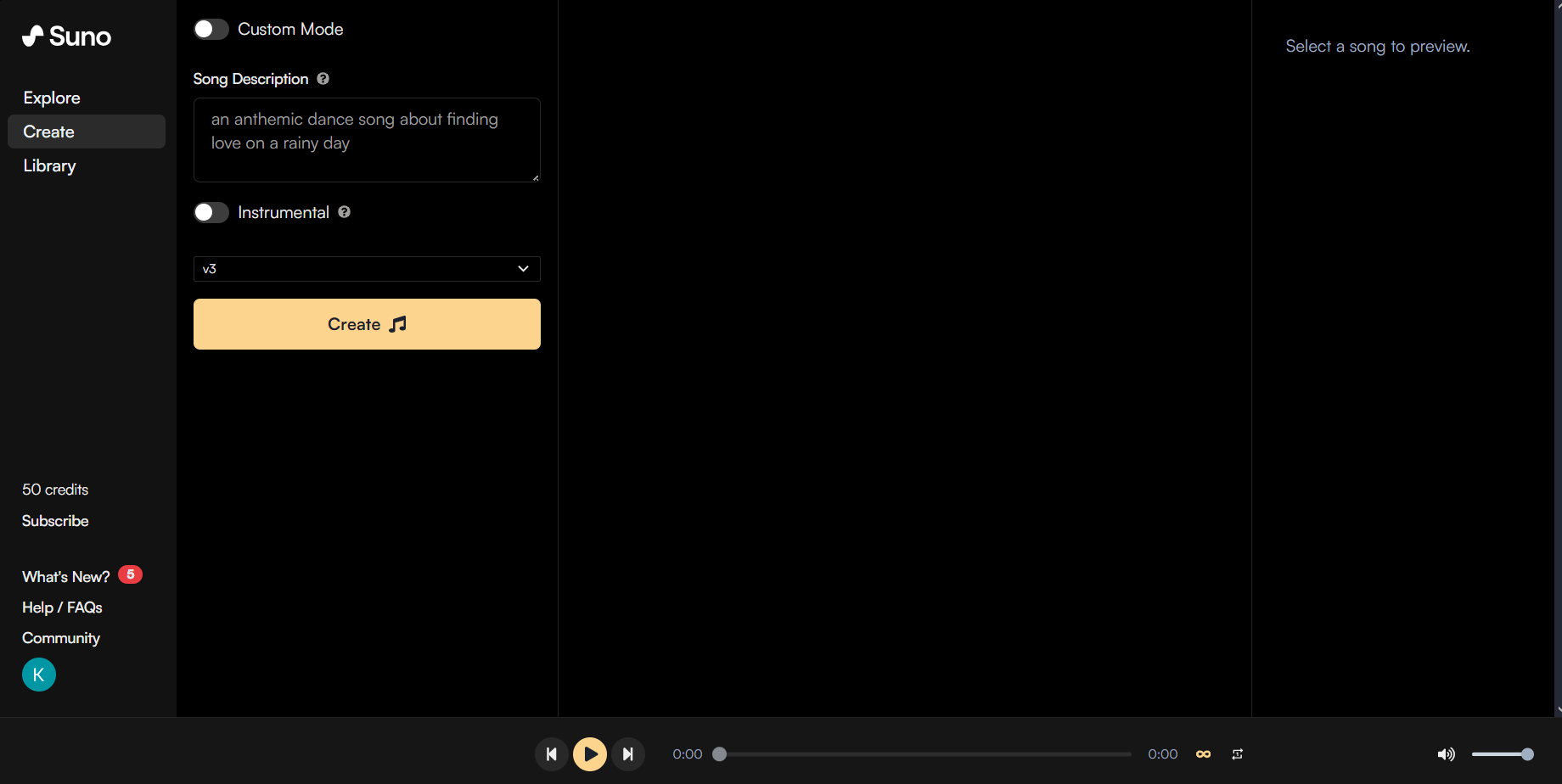1562x784 pixels.
Task: Mute audio with the speaker icon
Action: pyautogui.click(x=1446, y=753)
